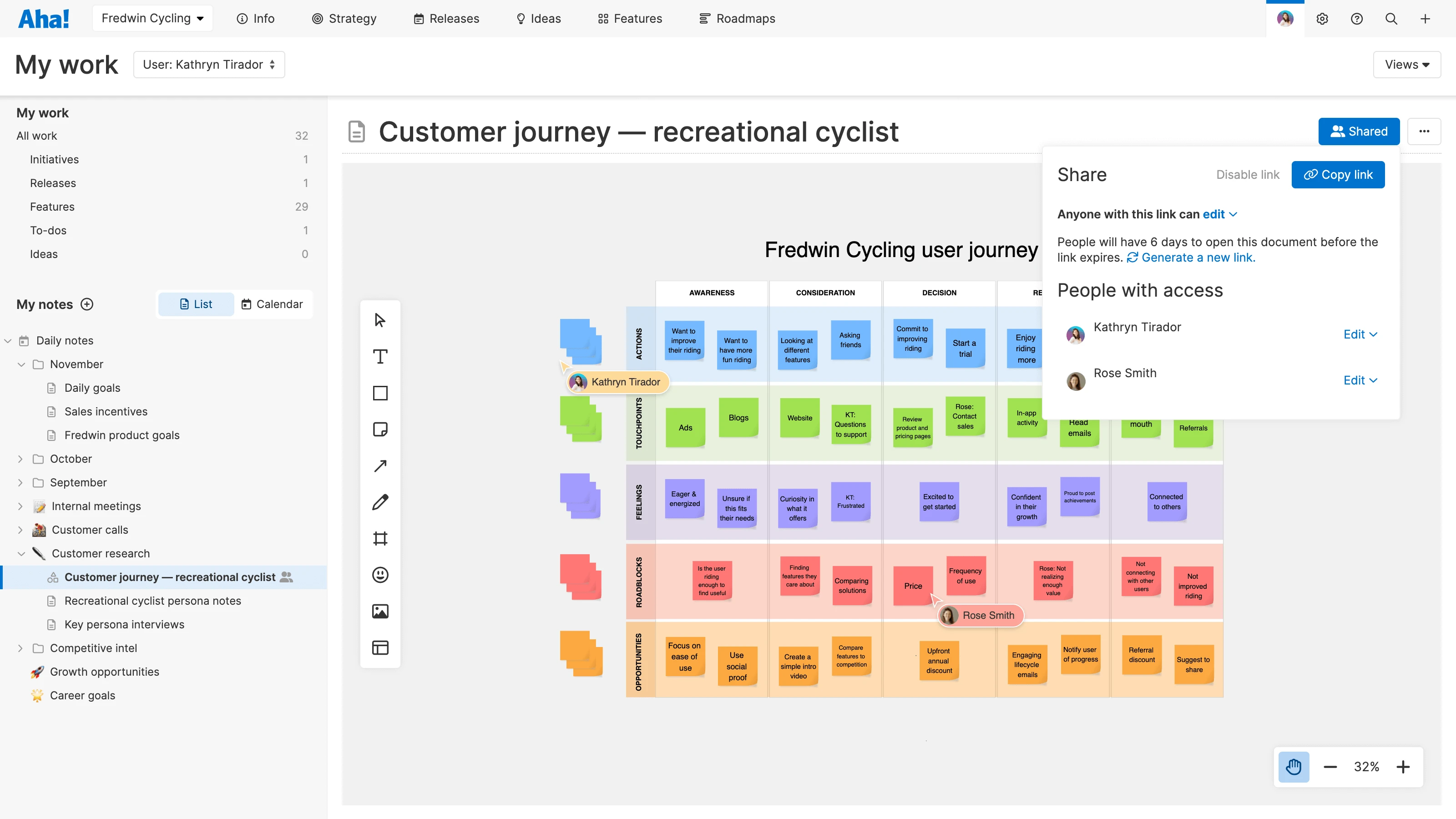Select the frame tool
The height and width of the screenshot is (819, 1456).
(x=380, y=538)
